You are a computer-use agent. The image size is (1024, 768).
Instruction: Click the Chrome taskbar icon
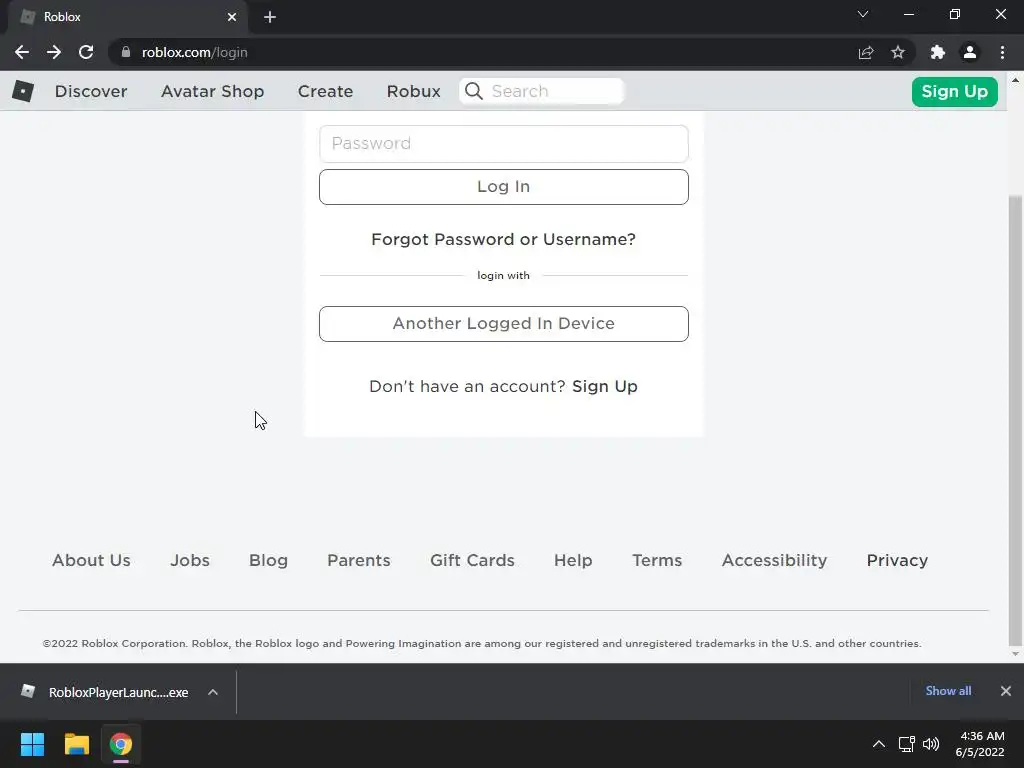tap(121, 744)
